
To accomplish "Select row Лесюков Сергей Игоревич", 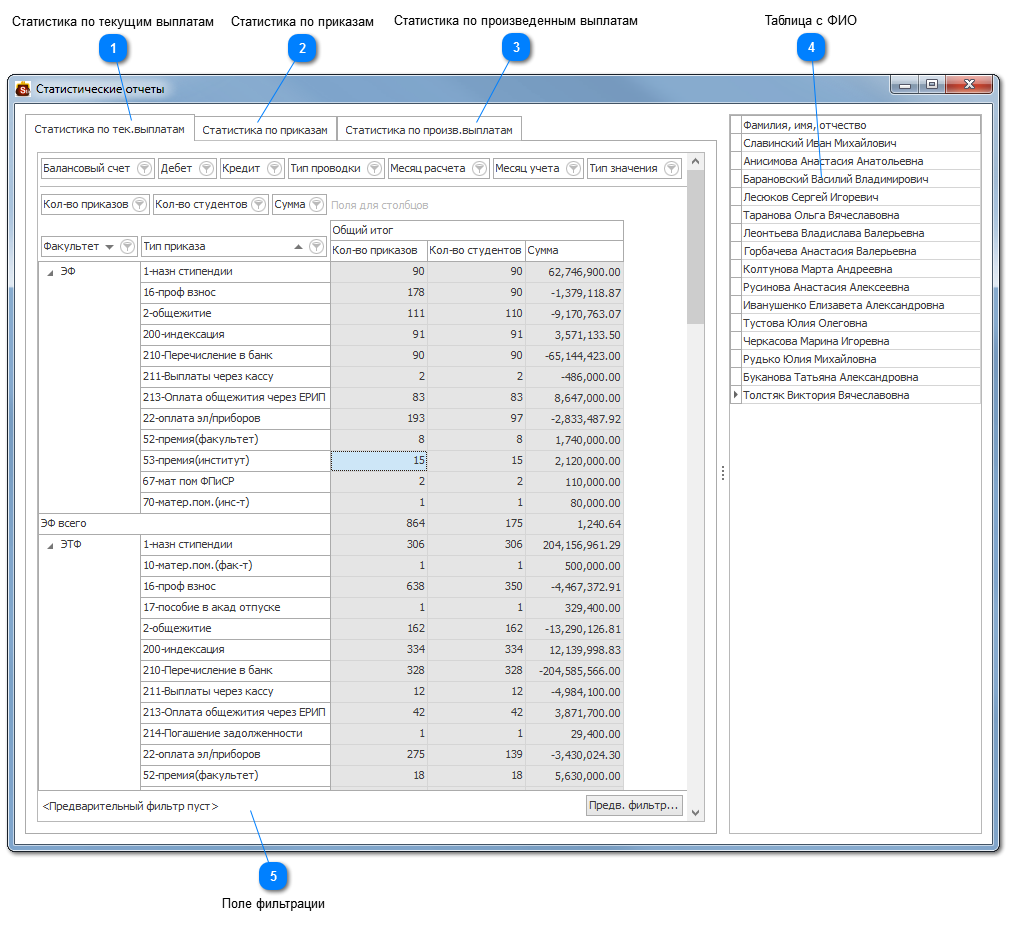I will [x=861, y=197].
